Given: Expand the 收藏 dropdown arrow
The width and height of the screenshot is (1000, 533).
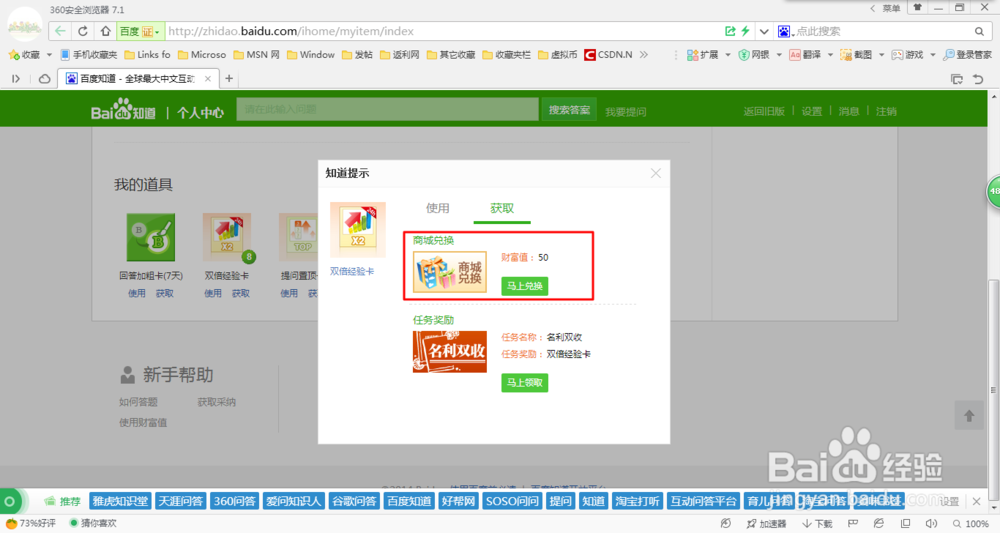Looking at the screenshot, I should [49, 55].
